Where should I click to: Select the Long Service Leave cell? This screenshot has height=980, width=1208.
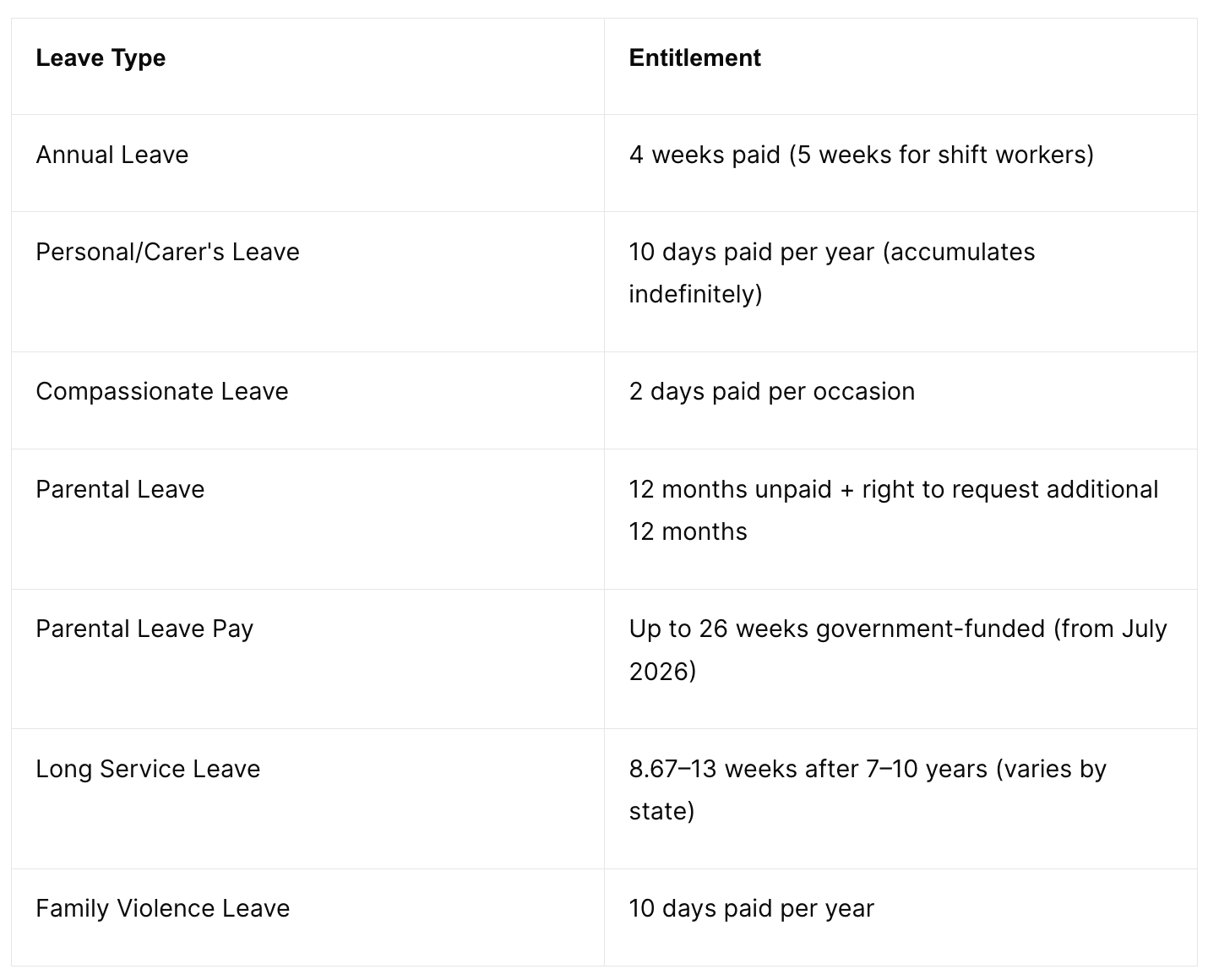(307, 798)
